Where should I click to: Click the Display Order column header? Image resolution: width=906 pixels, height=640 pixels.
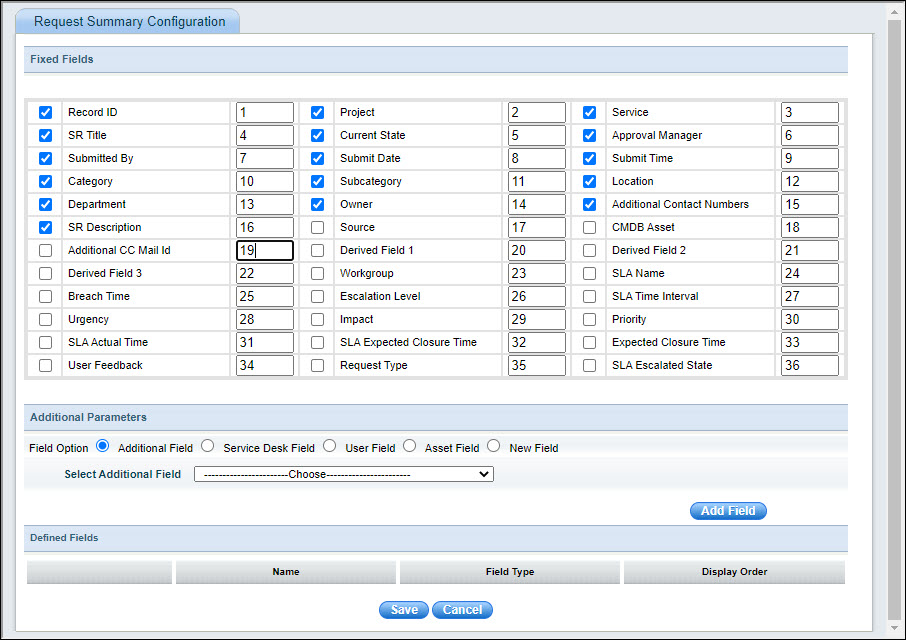coord(734,572)
